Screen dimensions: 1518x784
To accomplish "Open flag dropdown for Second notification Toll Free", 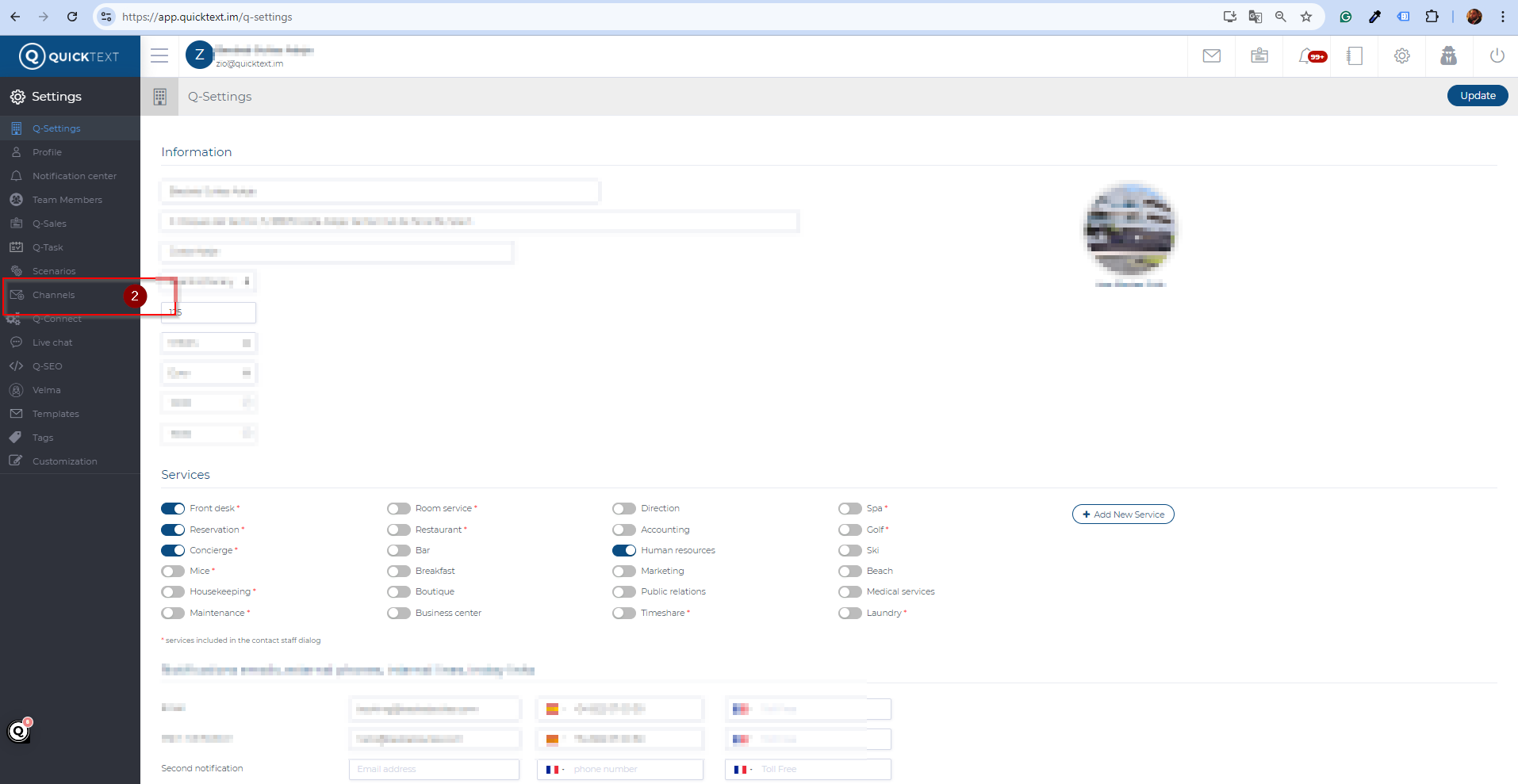I will point(742,770).
